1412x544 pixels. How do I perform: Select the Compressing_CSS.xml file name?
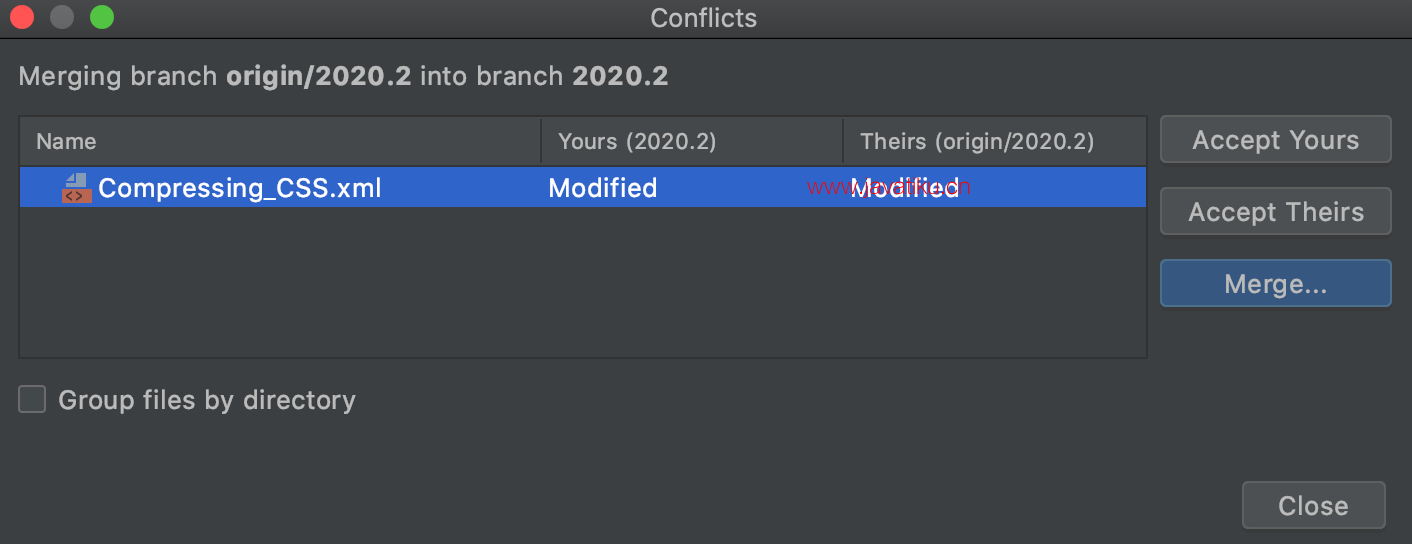tap(240, 188)
